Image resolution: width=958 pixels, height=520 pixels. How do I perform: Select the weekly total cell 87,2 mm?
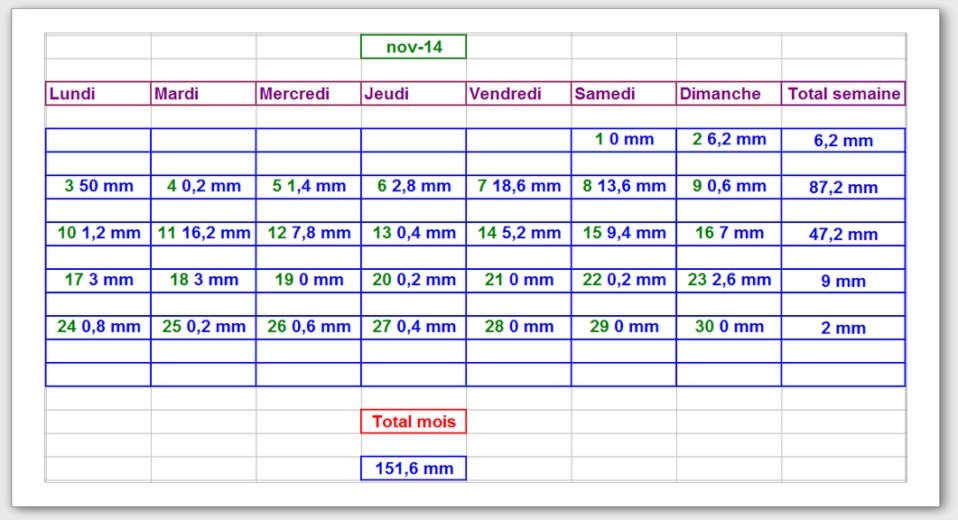point(843,187)
